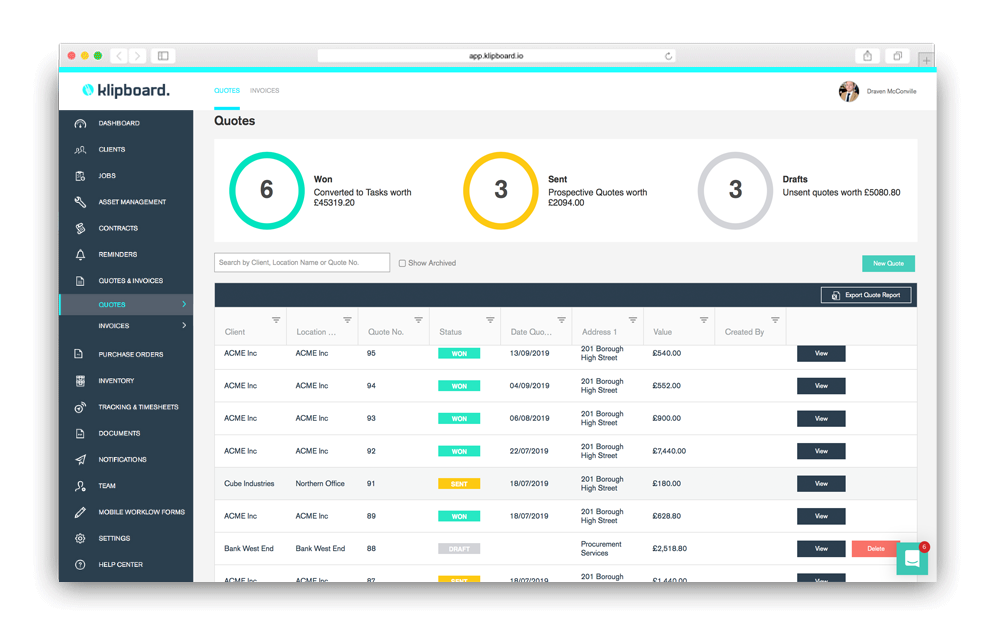The width and height of the screenshot is (1000, 632).
Task: Open the browser tab overview icon
Action: 897,56
